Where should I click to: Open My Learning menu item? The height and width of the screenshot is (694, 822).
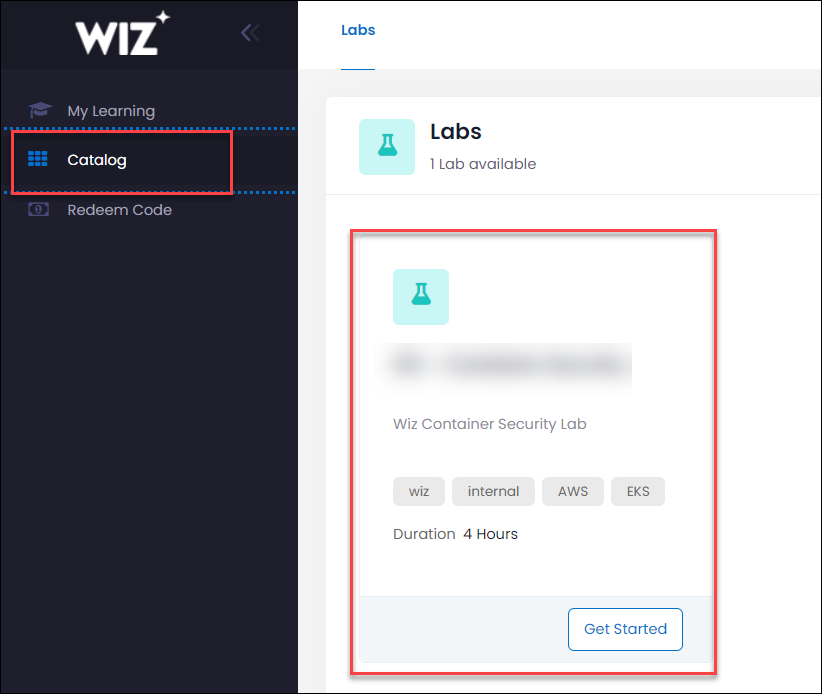[x=111, y=111]
